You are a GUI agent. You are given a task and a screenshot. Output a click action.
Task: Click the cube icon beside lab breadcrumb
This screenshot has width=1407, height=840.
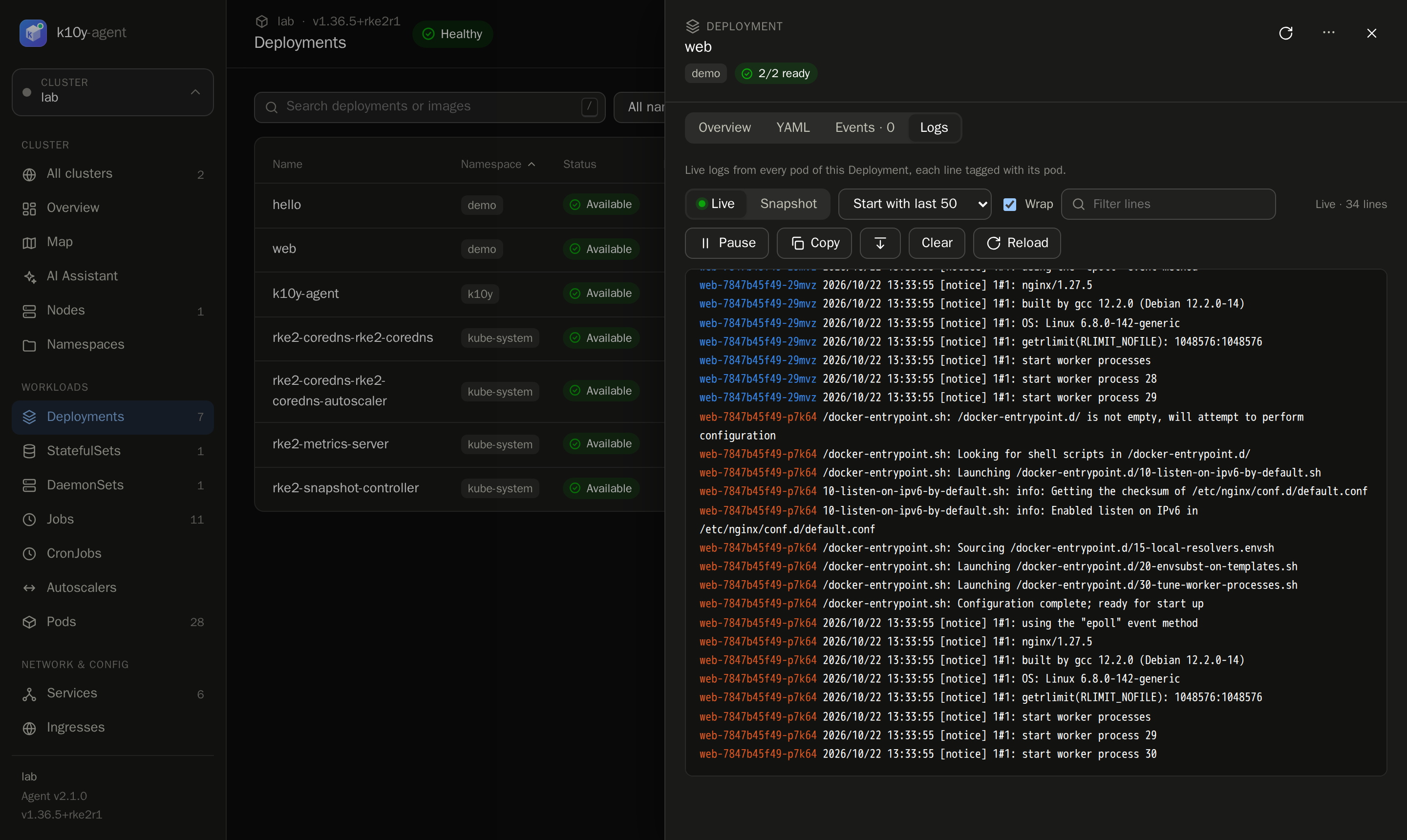(261, 21)
